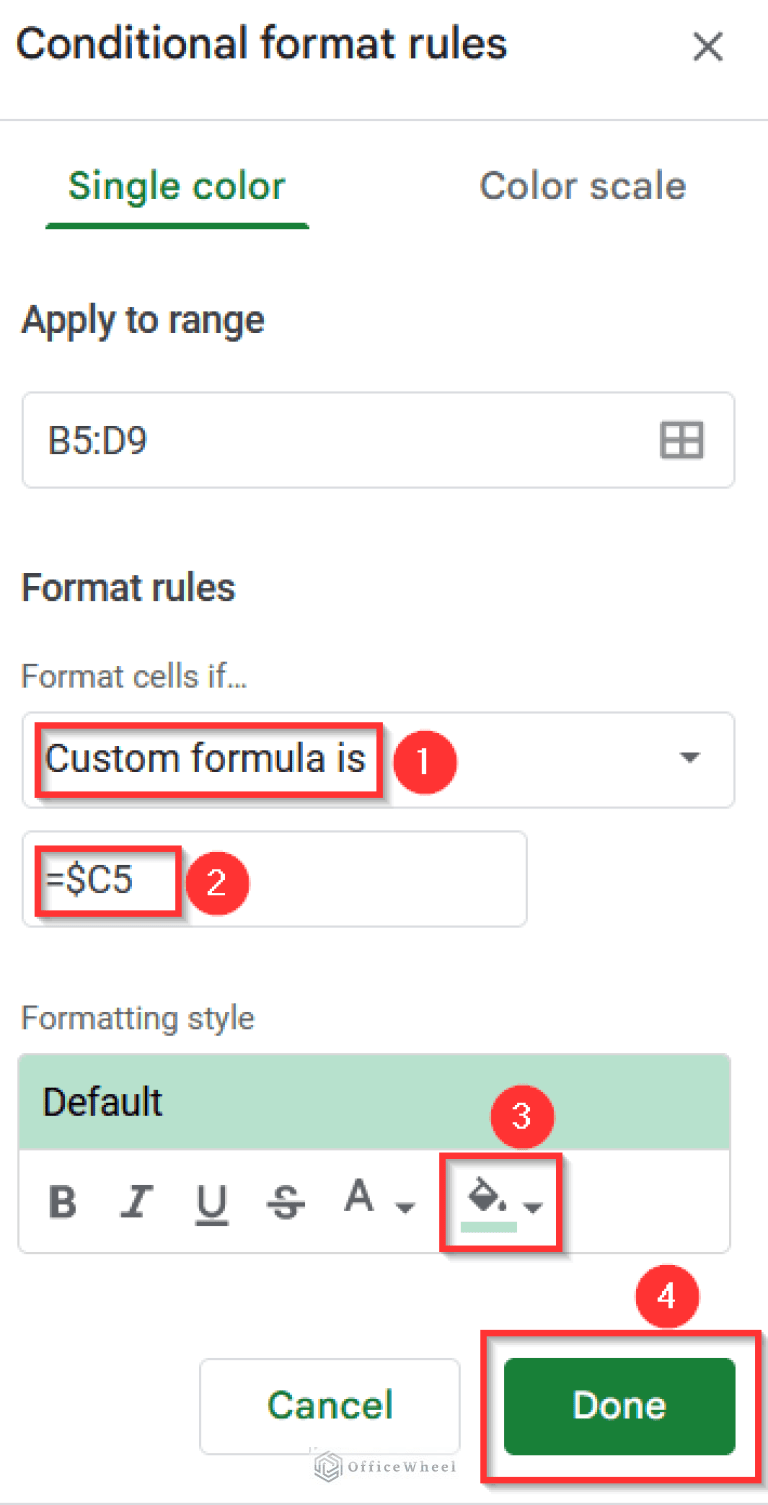The height and width of the screenshot is (1505, 768).
Task: Expand the text color dropdown arrow
Action: coord(406,1207)
